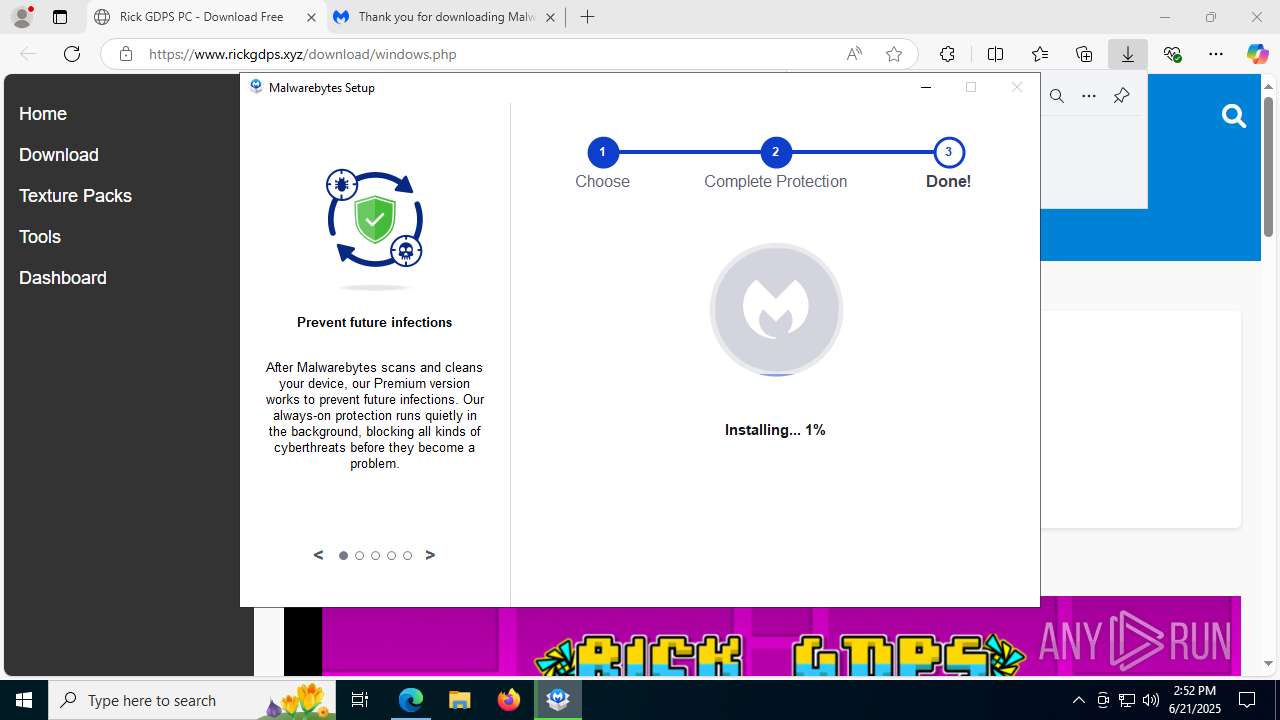Screen dimensions: 1280x720
Task: Show the next slide arrow
Action: [430, 555]
